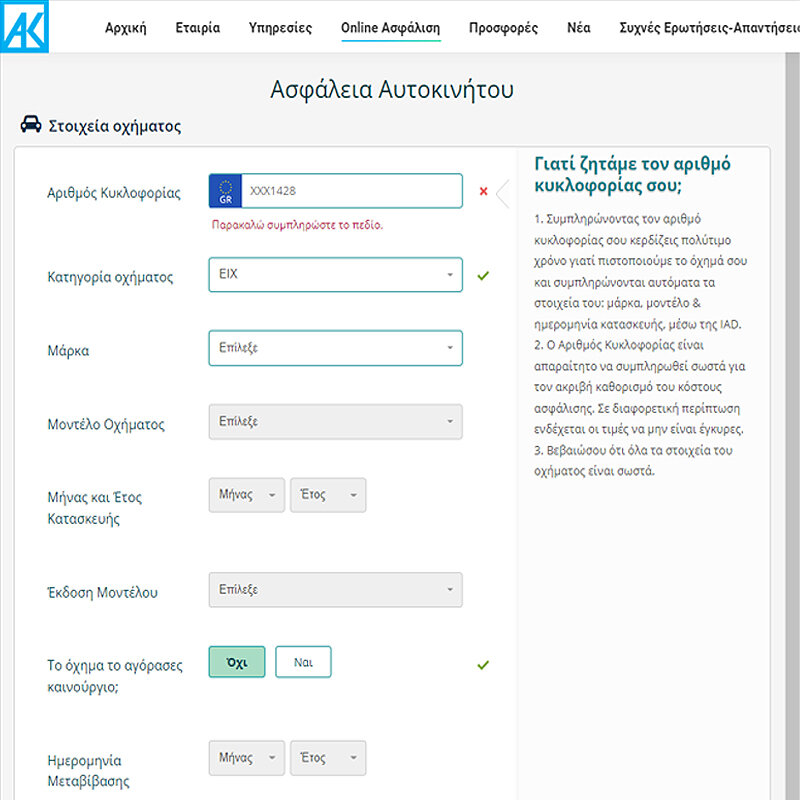Open Μήνας dropdown for Ημερομηνία Μεταβίβασης
The image size is (800, 800).
tap(247, 758)
